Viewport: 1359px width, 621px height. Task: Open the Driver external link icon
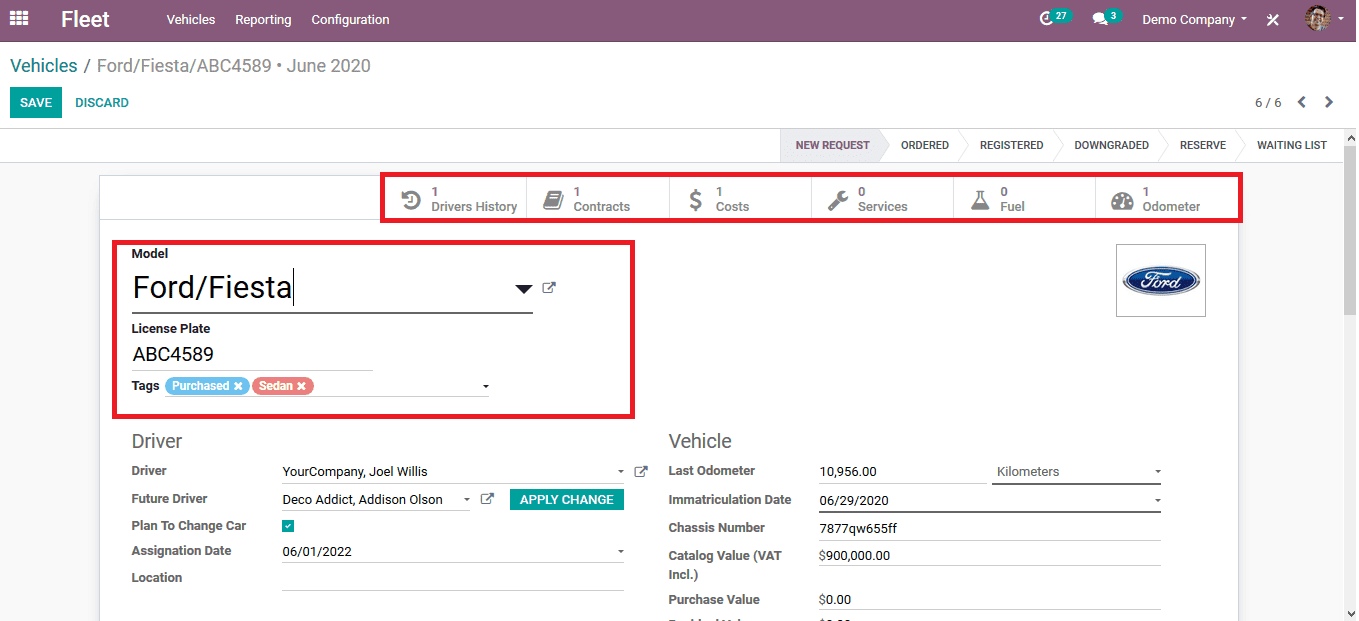click(641, 472)
